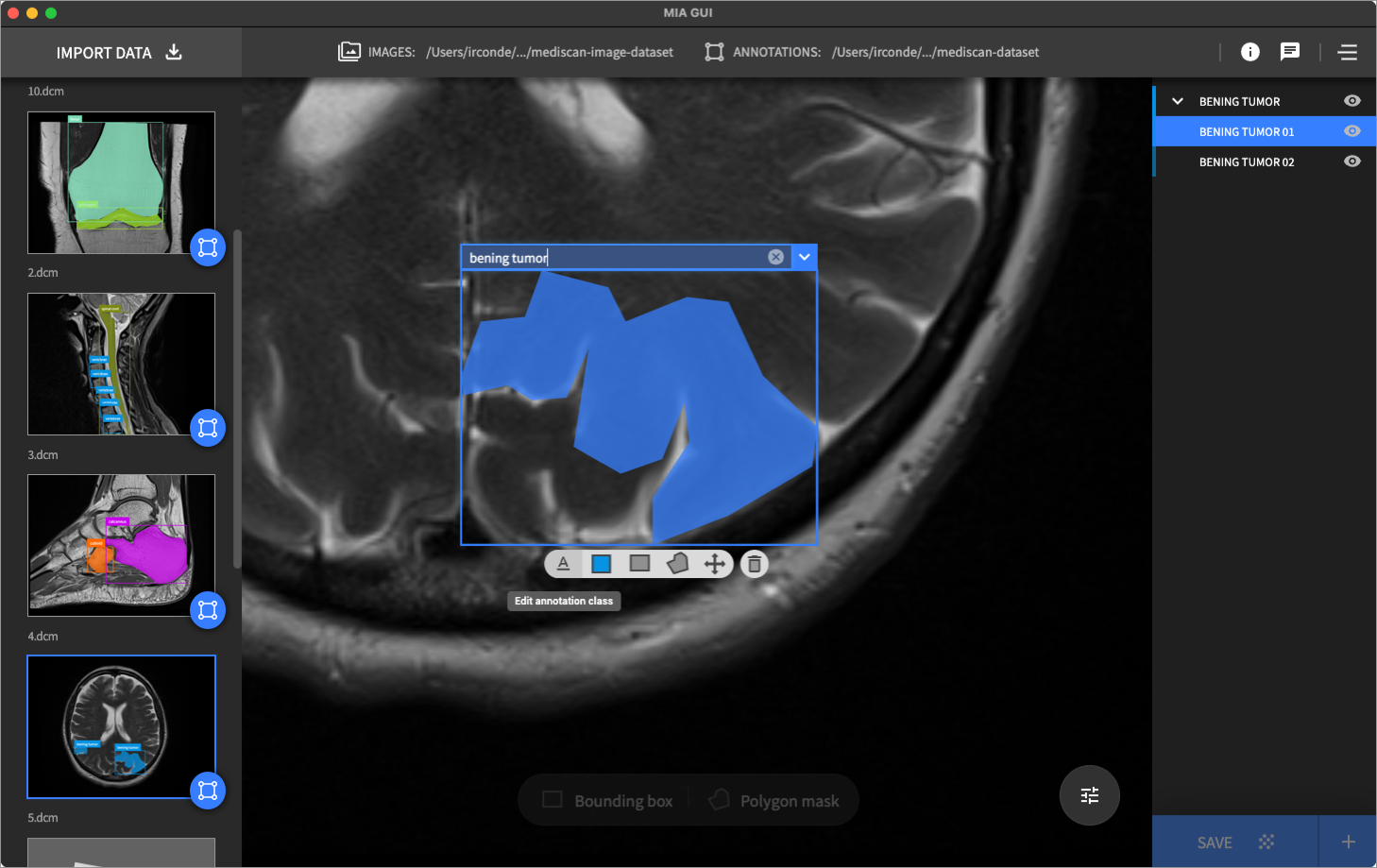The height and width of the screenshot is (868, 1377).
Task: Click the blue color swatch in annotation toolbar
Action: (601, 564)
